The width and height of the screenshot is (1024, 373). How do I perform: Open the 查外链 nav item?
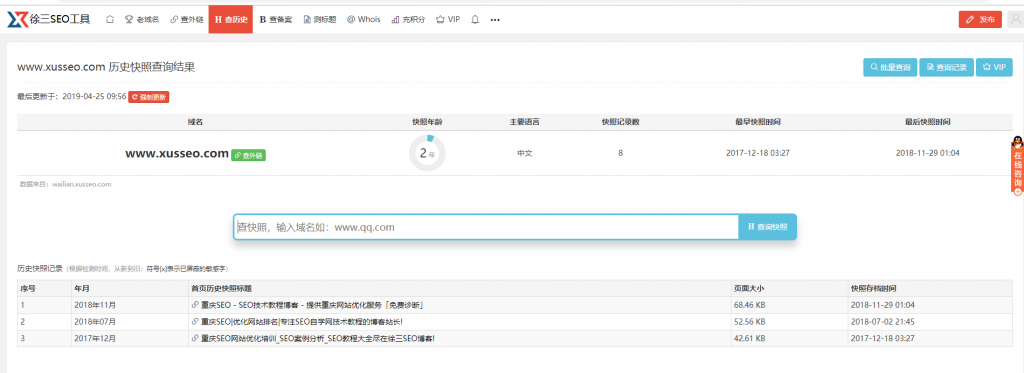point(186,20)
